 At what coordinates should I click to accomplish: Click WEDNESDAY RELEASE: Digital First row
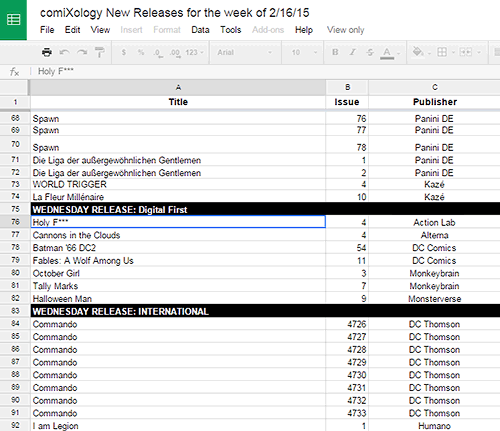(265, 209)
